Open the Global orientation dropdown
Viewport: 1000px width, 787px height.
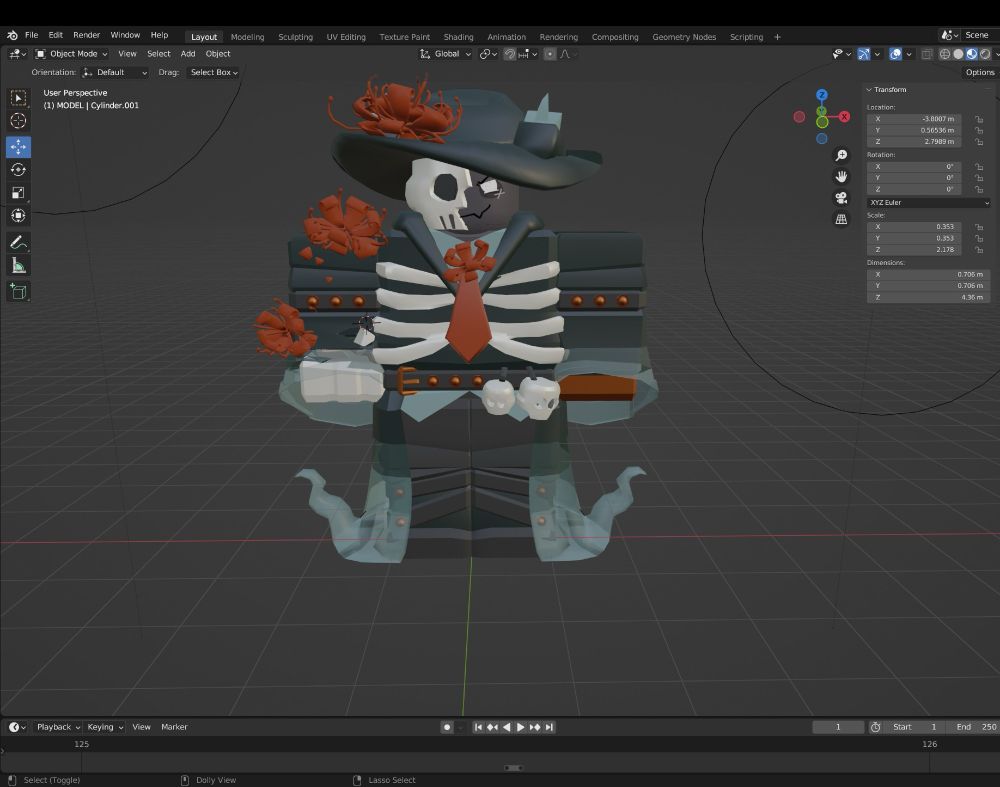(x=445, y=54)
